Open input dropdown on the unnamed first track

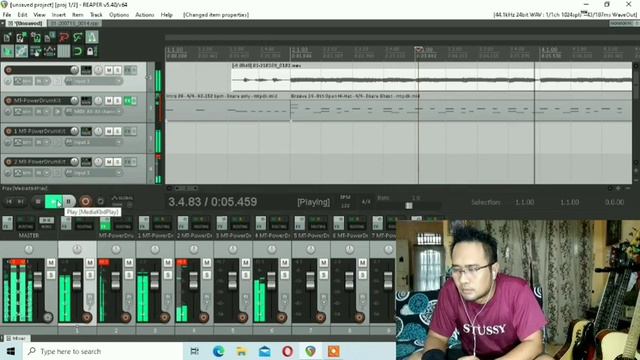[93, 81]
